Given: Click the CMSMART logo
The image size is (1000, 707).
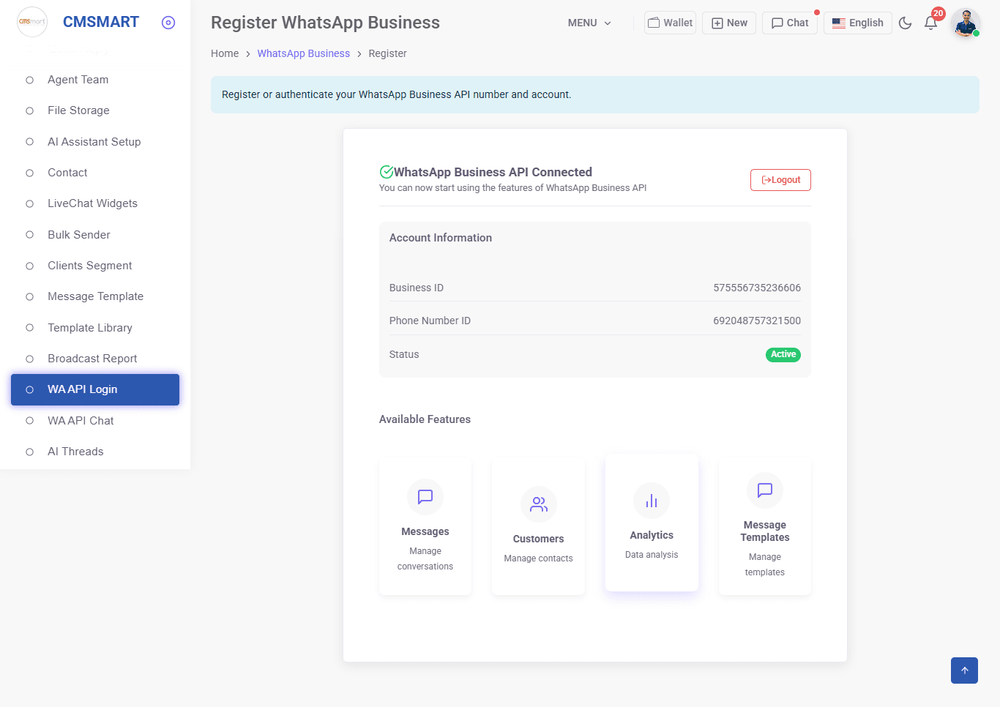Looking at the screenshot, I should pos(32,22).
